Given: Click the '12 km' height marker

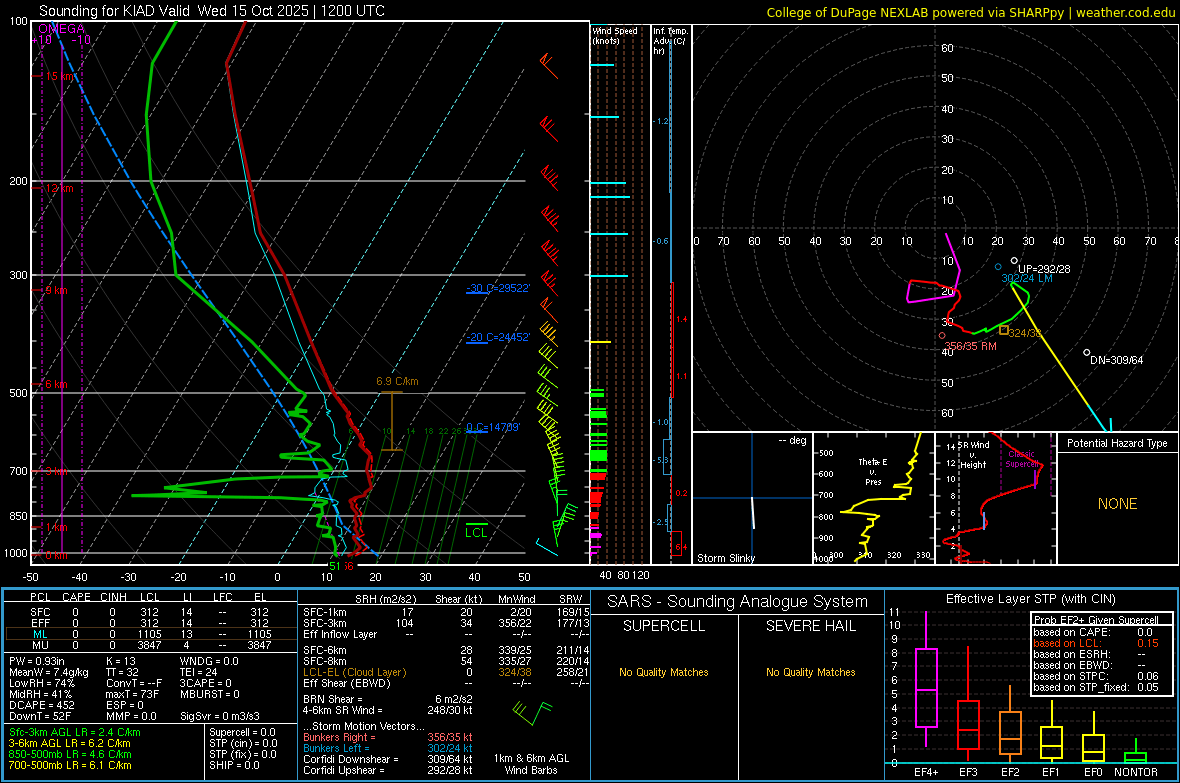Looking at the screenshot, I should click(59, 188).
